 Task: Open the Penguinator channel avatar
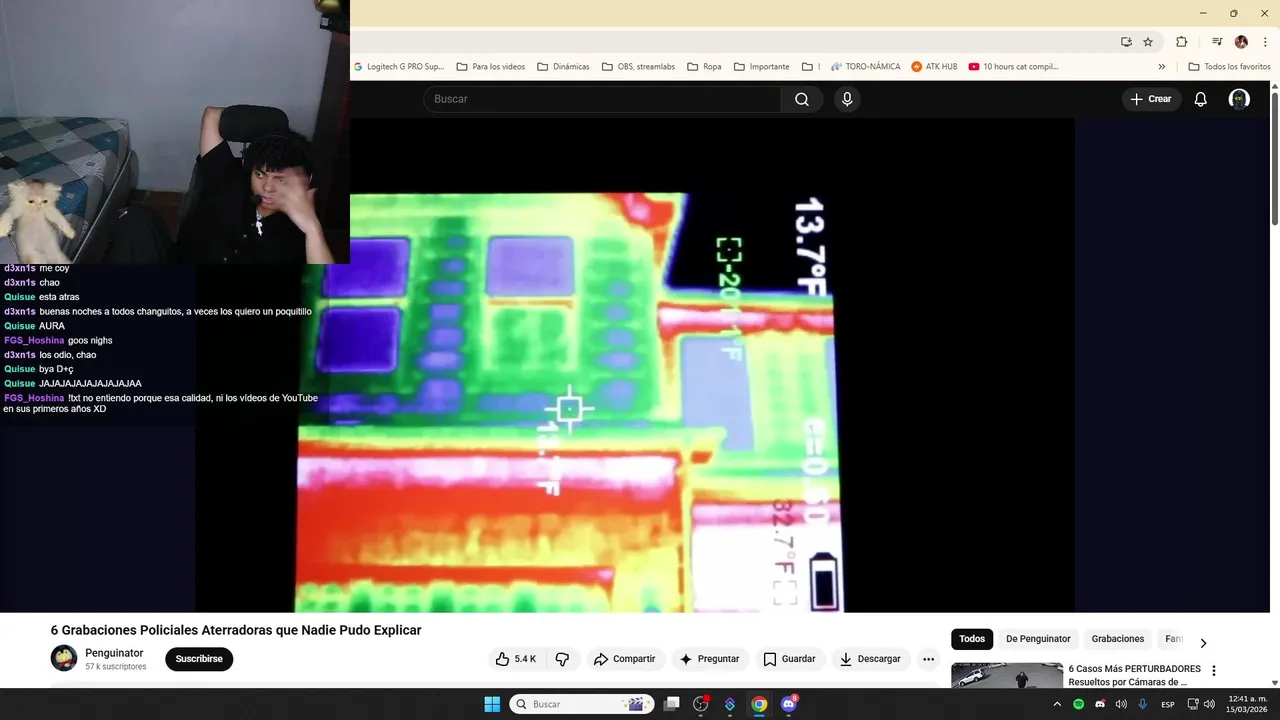[64, 658]
